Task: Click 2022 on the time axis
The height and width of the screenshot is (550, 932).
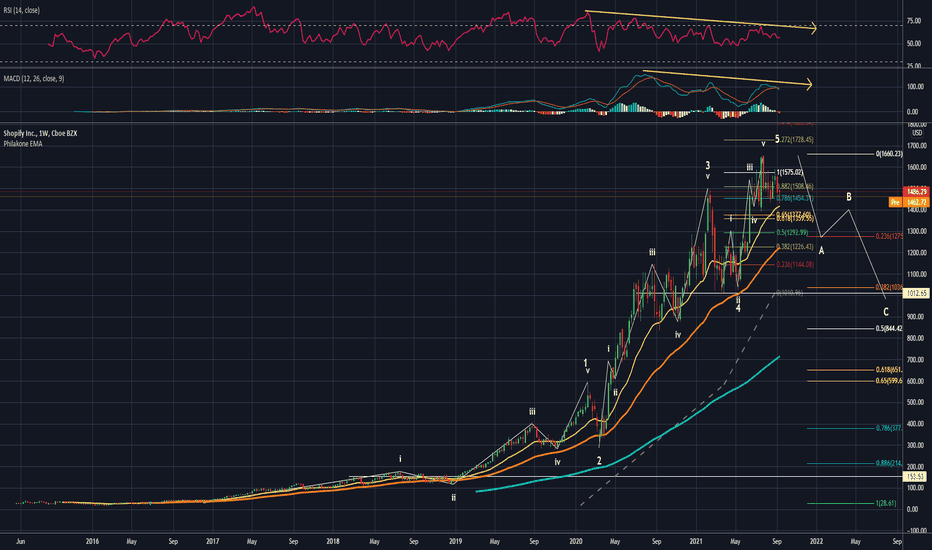Action: [x=817, y=541]
